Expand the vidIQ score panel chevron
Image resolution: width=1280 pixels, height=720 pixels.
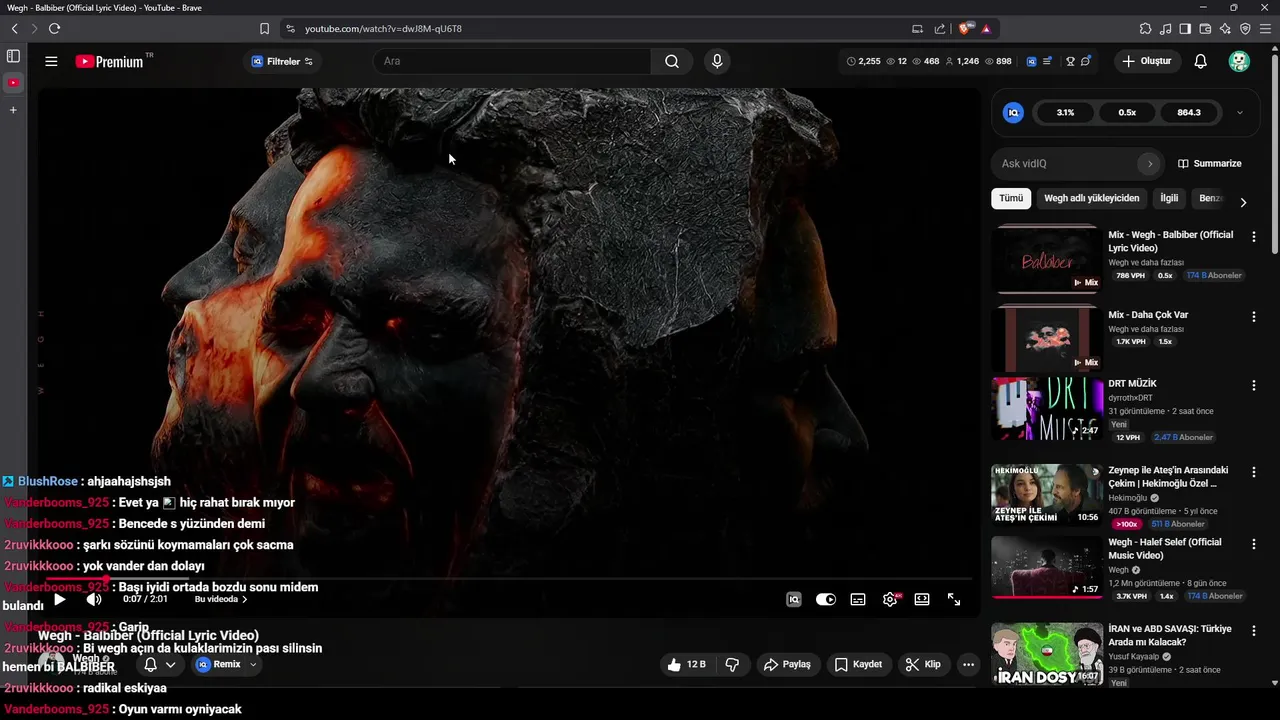[1240, 112]
